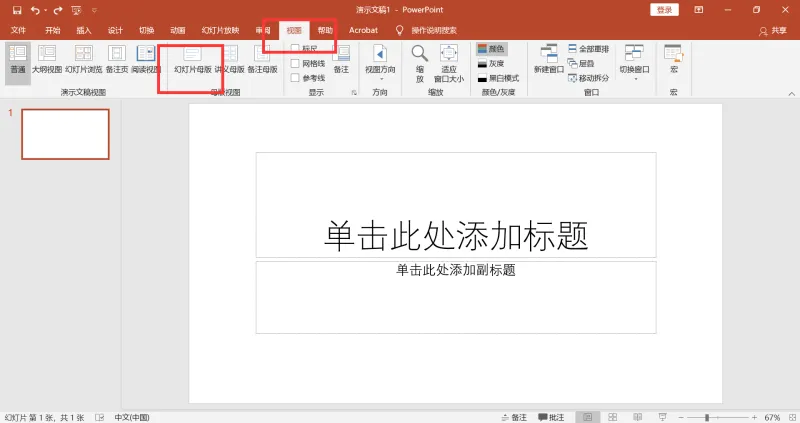The height and width of the screenshot is (423, 800).
Task: Toggle 备注 notes in status bar
Action: [514, 417]
